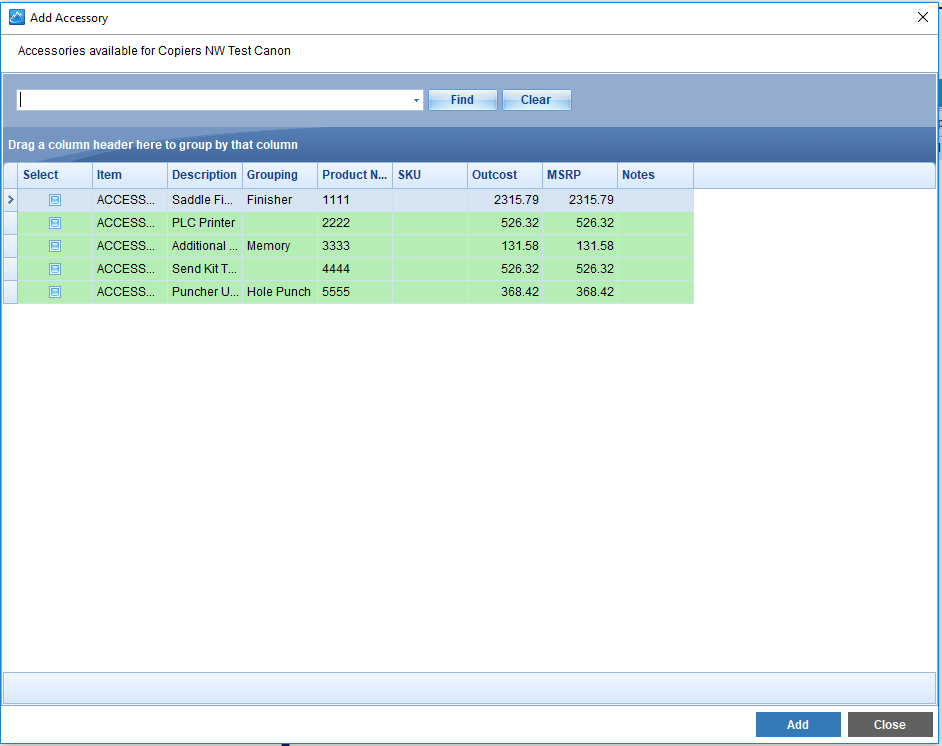942x746 pixels.
Task: Click the Add button
Action: pos(798,724)
